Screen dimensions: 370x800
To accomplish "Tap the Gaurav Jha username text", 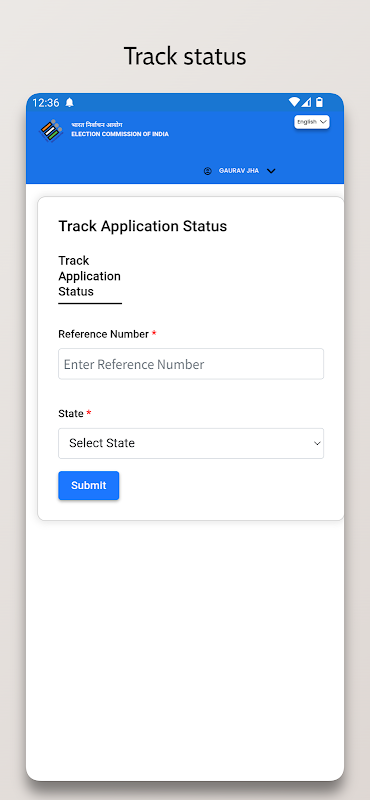I will tap(239, 171).
